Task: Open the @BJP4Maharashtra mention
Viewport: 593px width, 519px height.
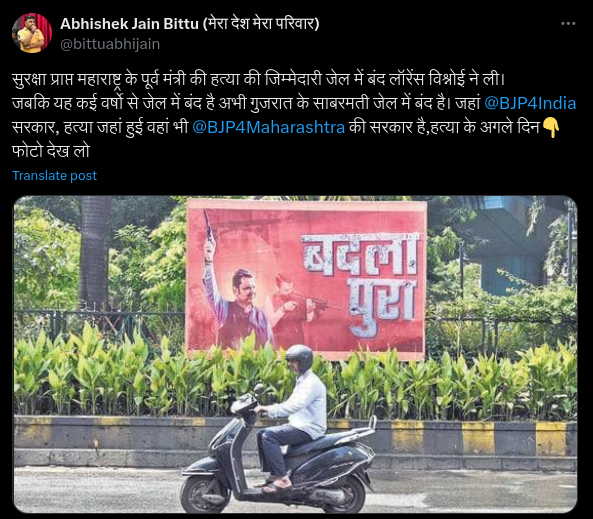Action: 269,127
